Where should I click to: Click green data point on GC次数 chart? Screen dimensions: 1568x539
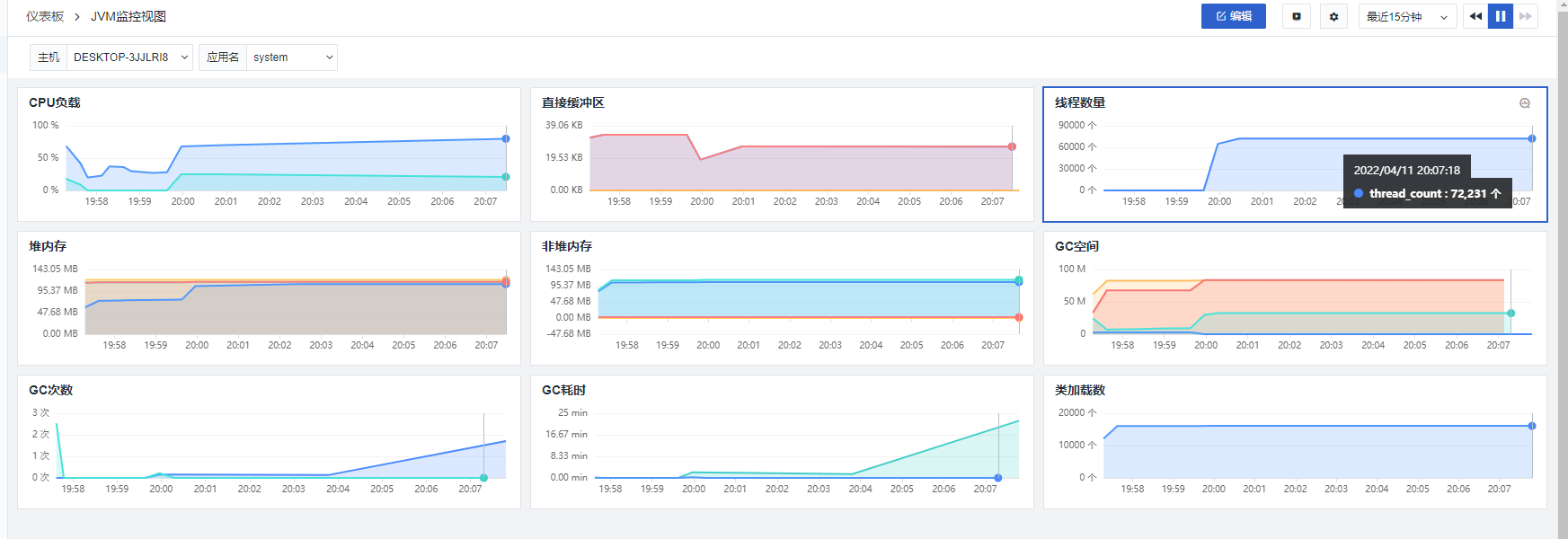point(483,478)
